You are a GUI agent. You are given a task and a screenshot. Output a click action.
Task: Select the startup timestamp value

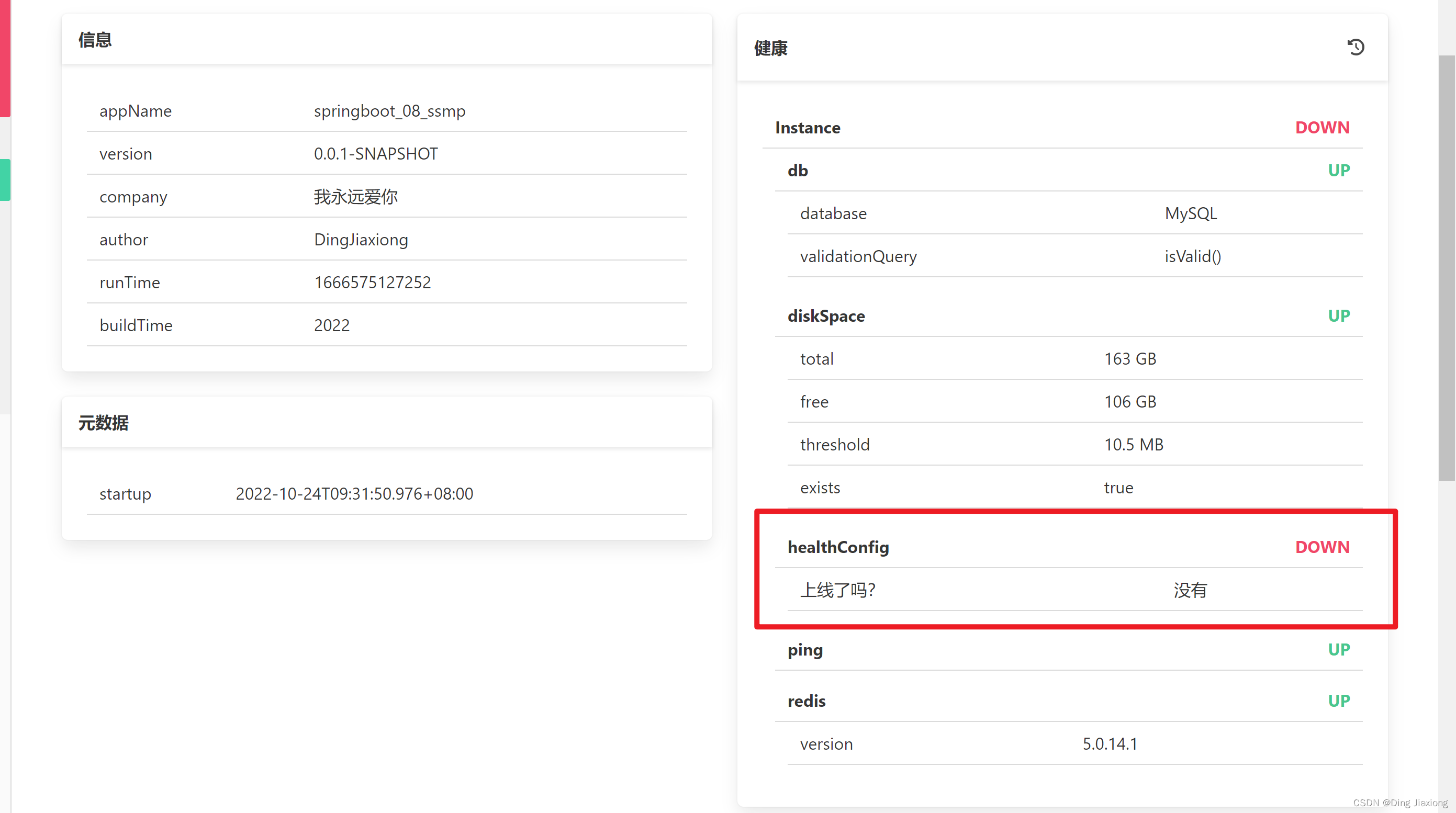(354, 494)
